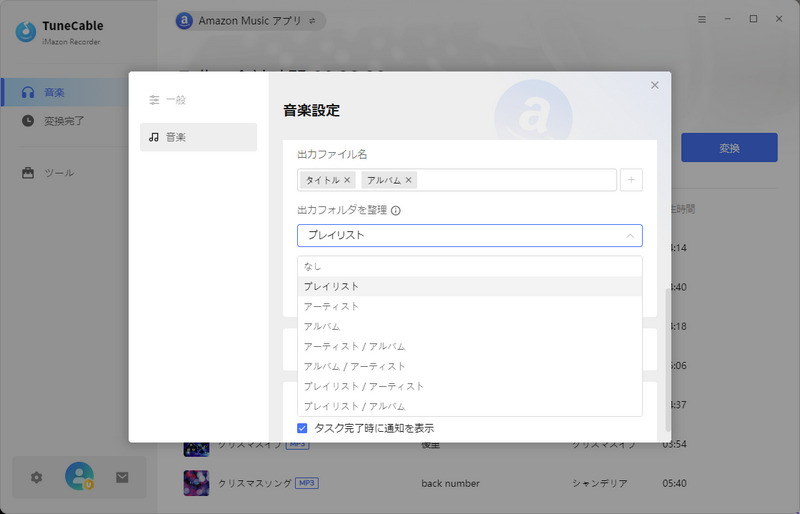Click the info icon next to 出力フォルダを整理

click(395, 210)
